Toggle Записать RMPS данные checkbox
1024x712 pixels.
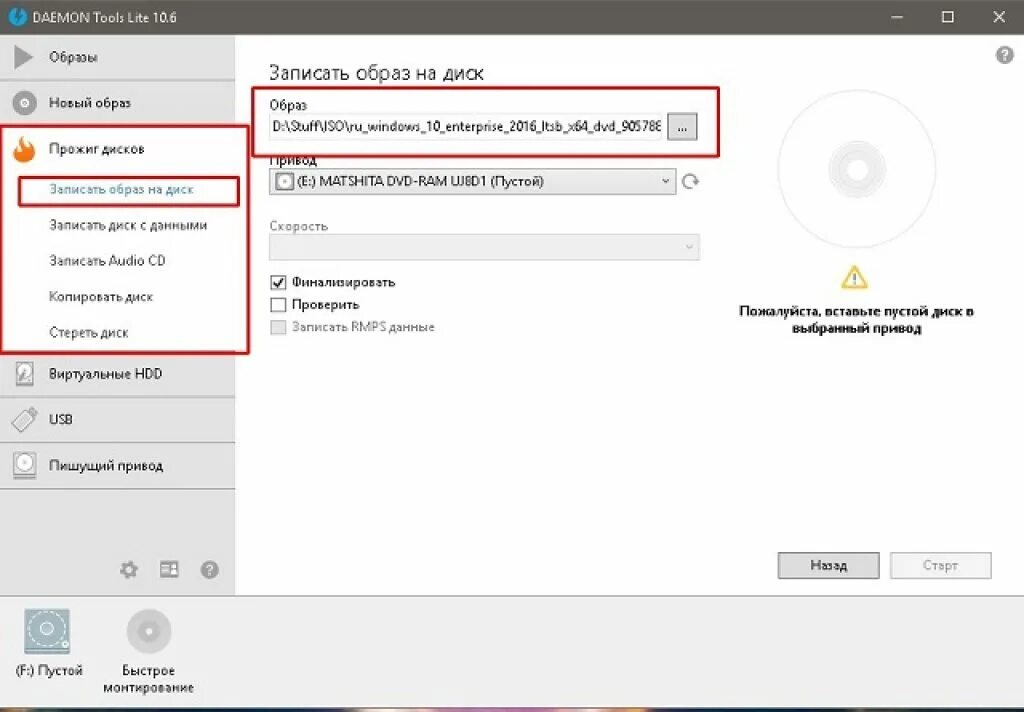click(278, 327)
